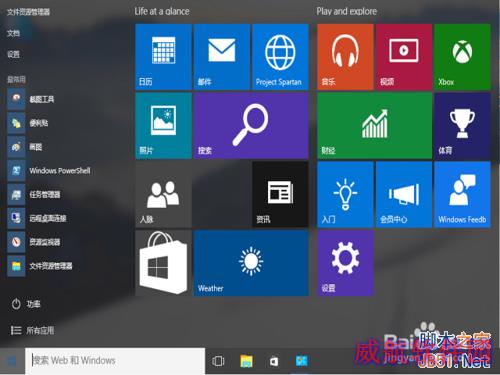Open the Video (视频) tile
Viewport: 500px width, 375px height.
pos(404,56)
